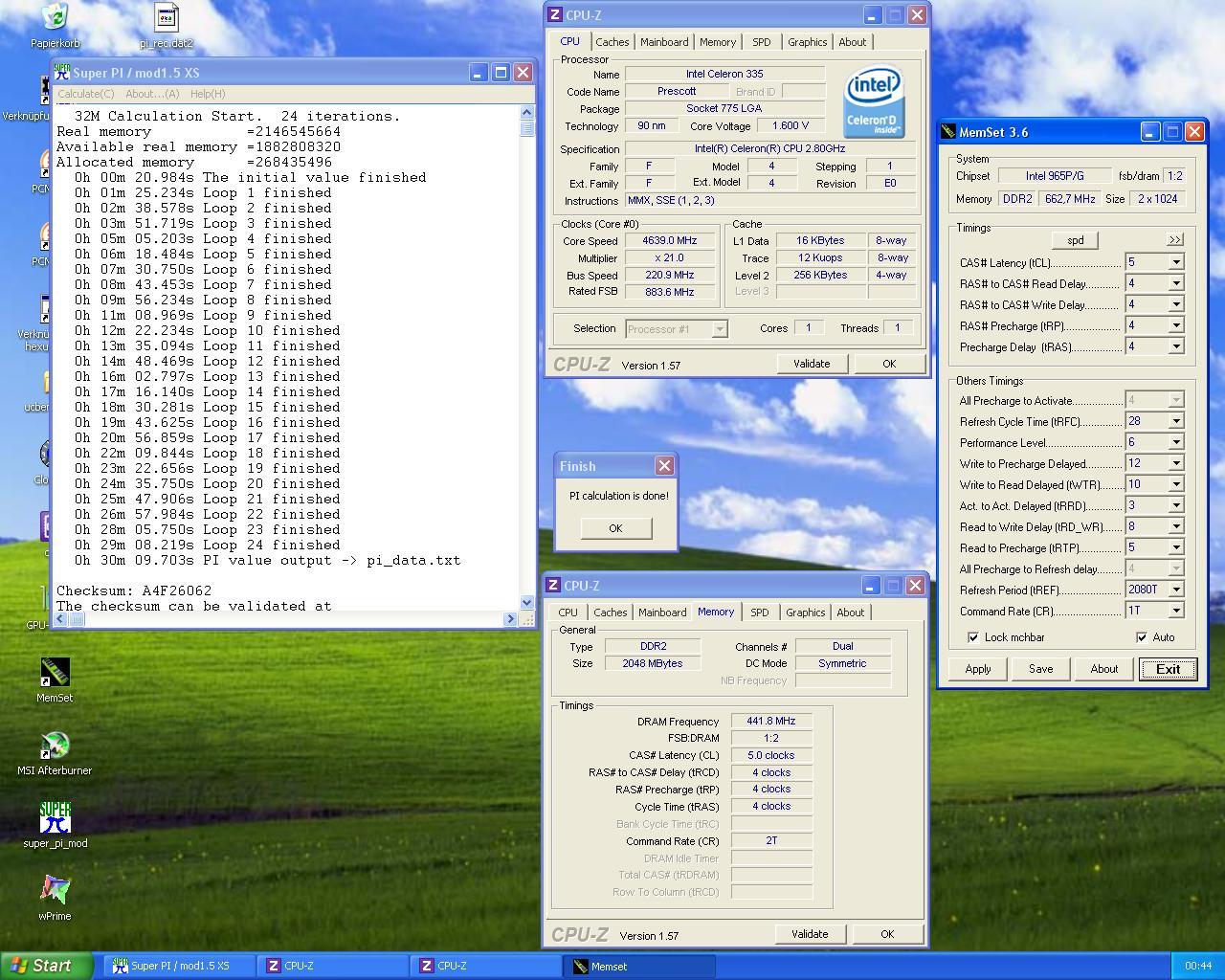The width and height of the screenshot is (1225, 980).
Task: Click the About button in MemSet
Action: (1104, 669)
